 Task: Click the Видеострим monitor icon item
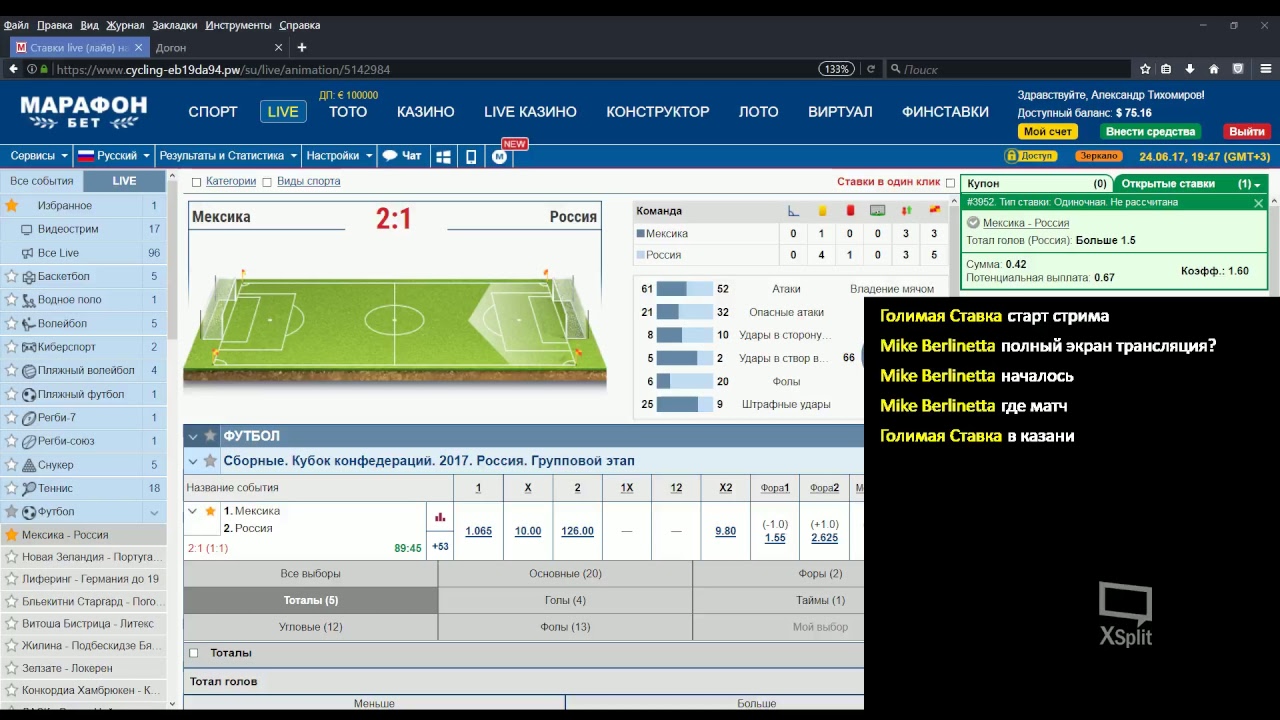pyautogui.click(x=27, y=229)
